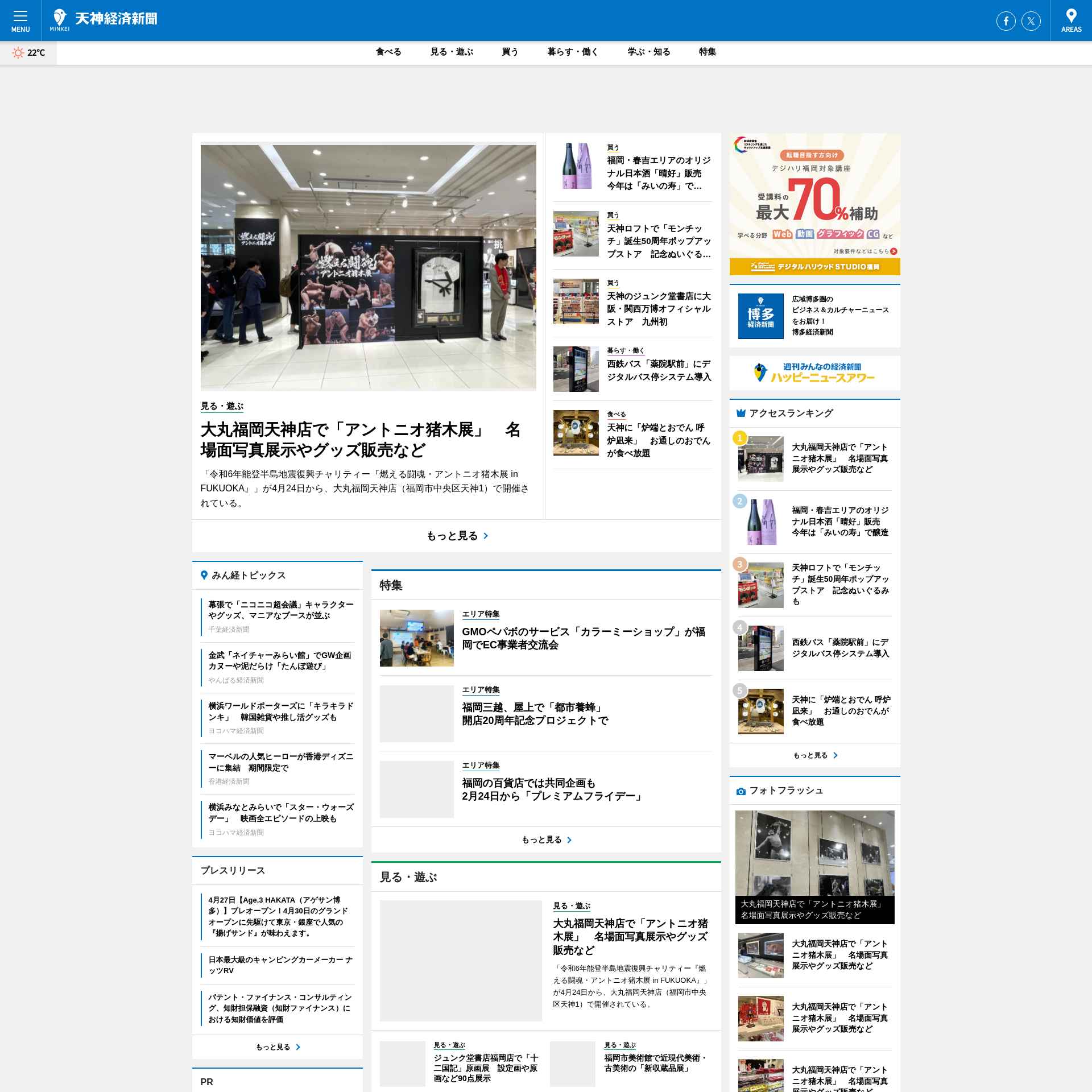This screenshot has width=1092, height=1092.
Task: Open the 晴好 sake article link
Action: [659, 173]
